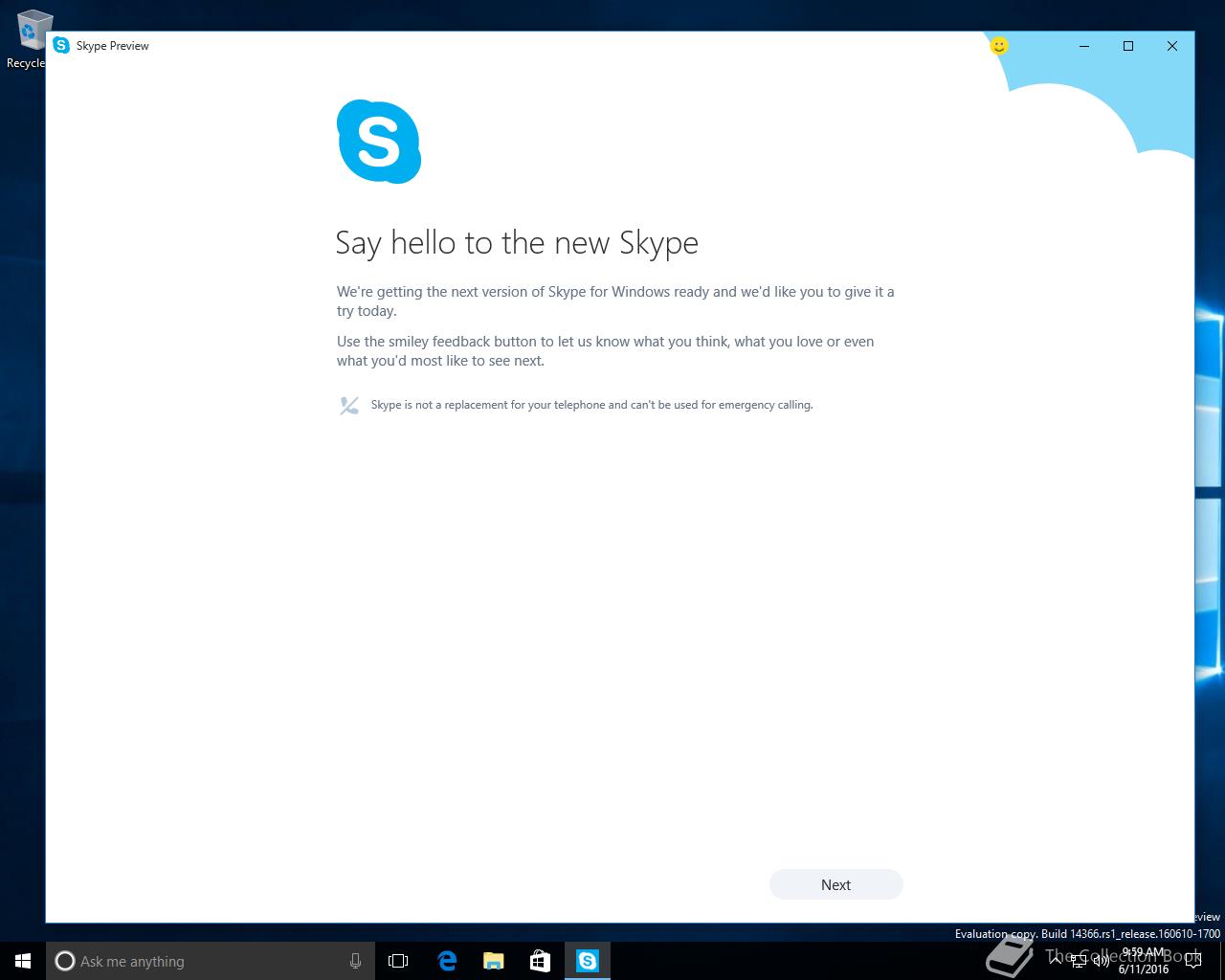1225x980 pixels.
Task: Click the Skype taskbar icon
Action: pyautogui.click(x=588, y=961)
